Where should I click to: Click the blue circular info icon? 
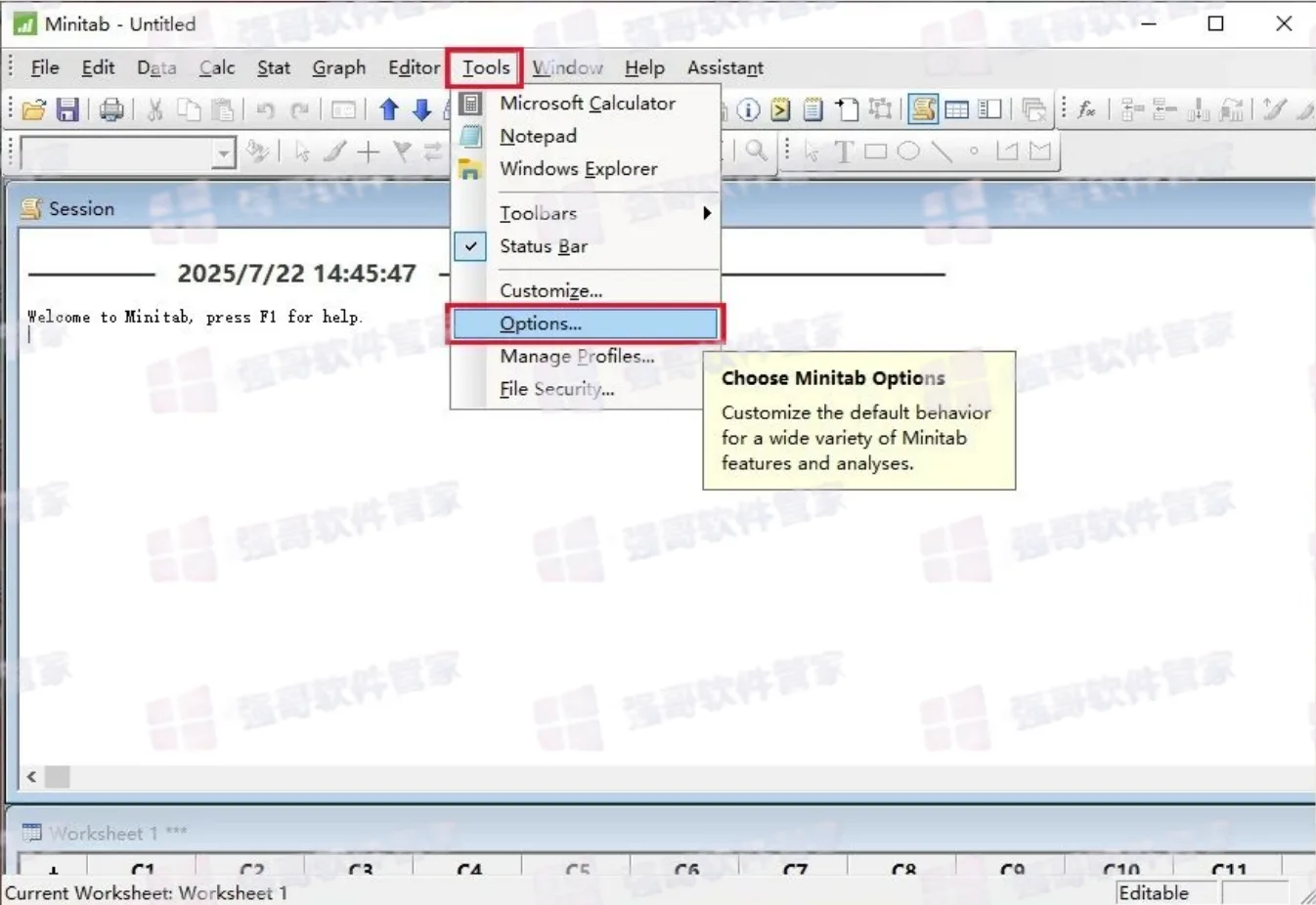pyautogui.click(x=748, y=109)
